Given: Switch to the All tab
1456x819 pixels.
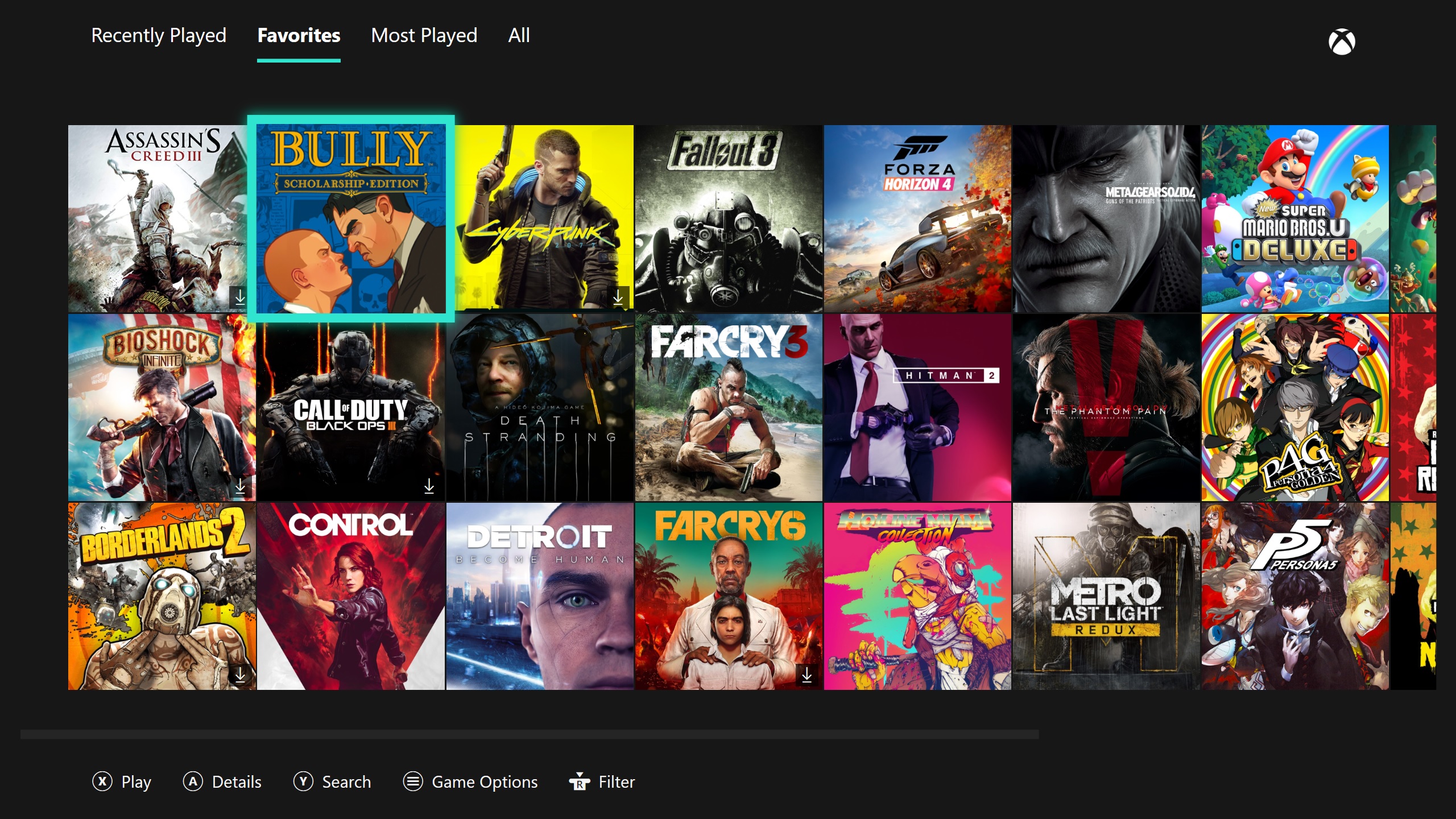Looking at the screenshot, I should tap(519, 35).
